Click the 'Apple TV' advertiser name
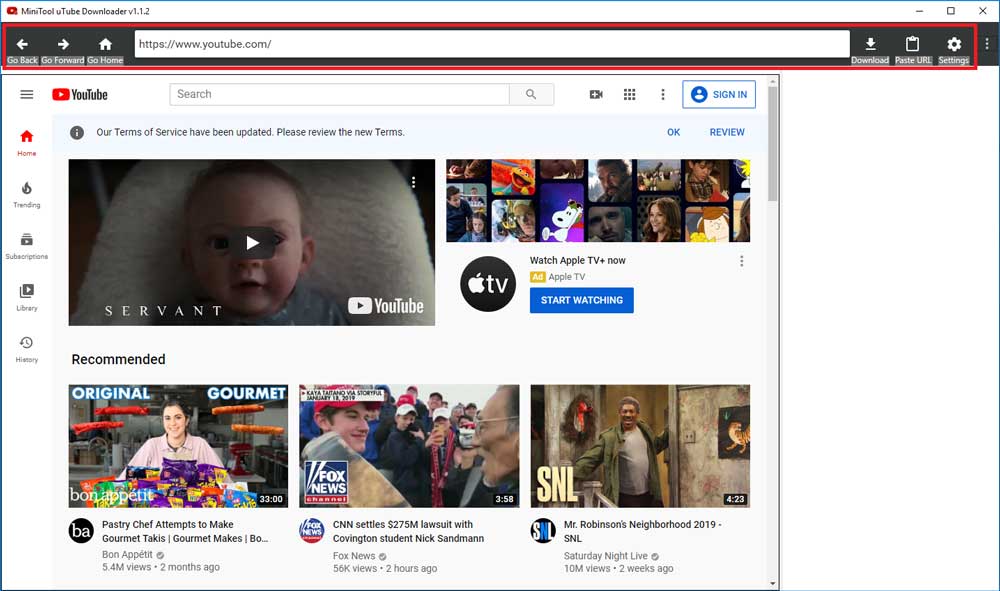Image resolution: width=1000 pixels, height=591 pixels. (x=566, y=277)
